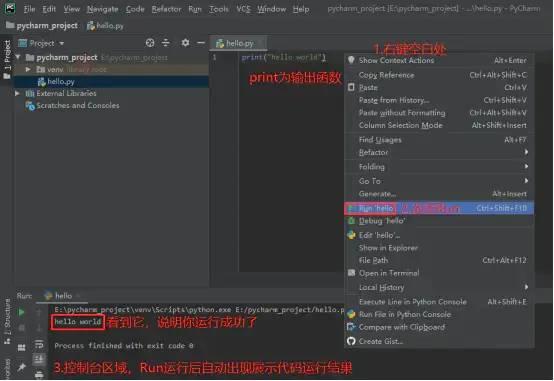Open the Navigate menu

[102, 9]
